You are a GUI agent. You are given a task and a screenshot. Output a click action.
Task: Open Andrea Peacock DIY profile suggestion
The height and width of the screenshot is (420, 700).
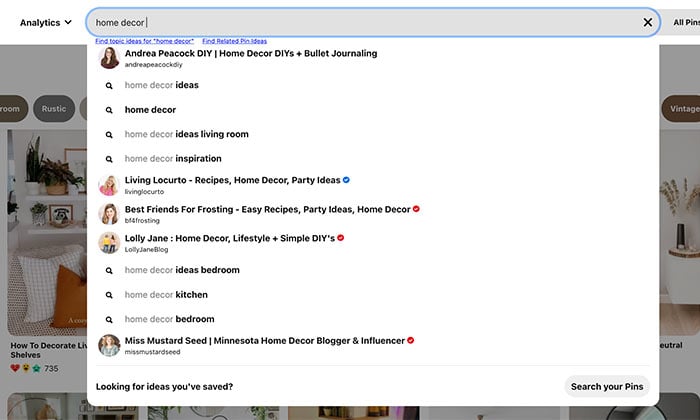click(251, 58)
